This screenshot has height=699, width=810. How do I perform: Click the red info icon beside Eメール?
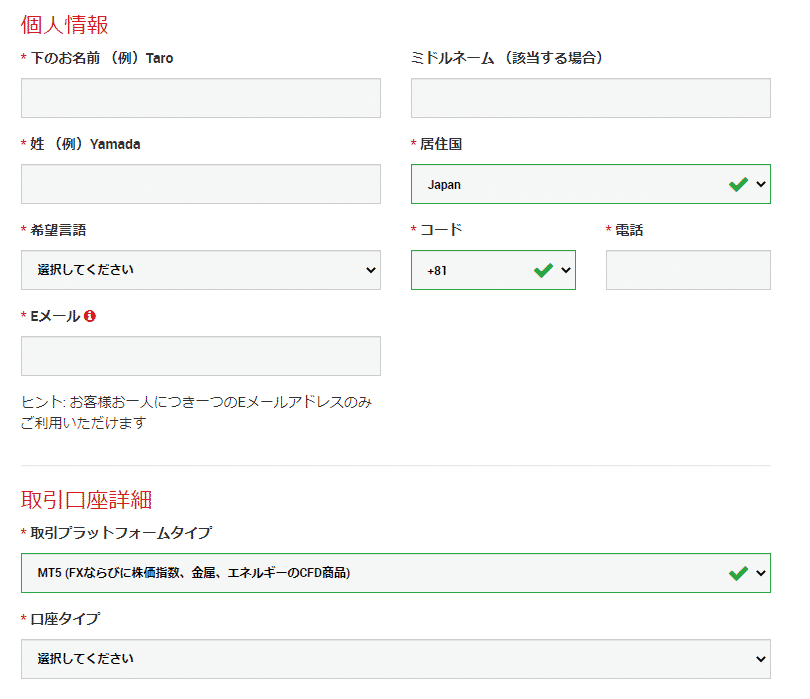[90, 316]
